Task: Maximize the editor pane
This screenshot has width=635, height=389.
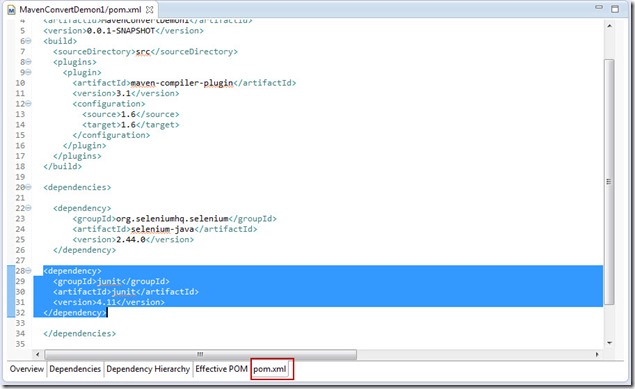Action: 615,9
